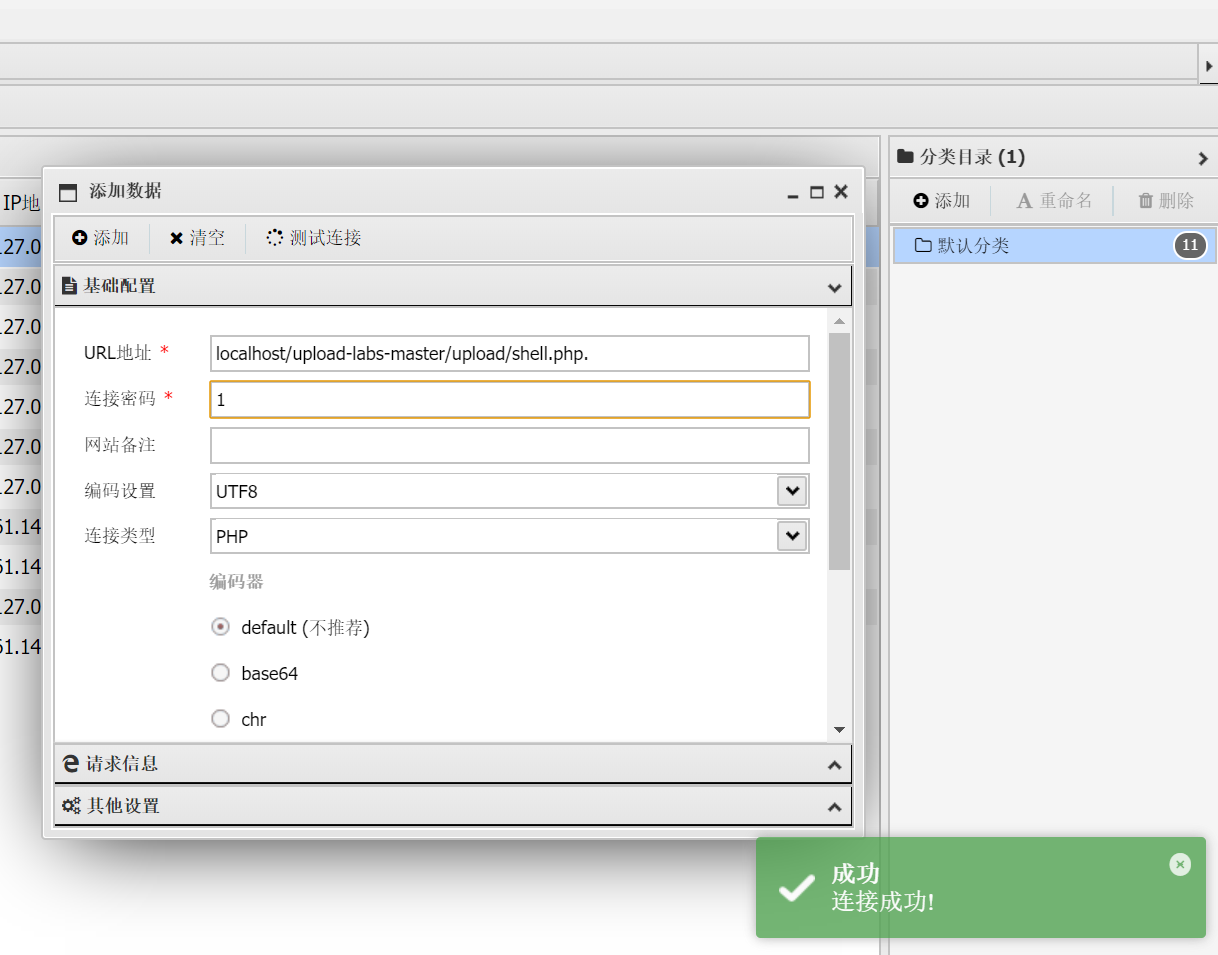Image resolution: width=1218 pixels, height=955 pixels.
Task: Click the dialog scrollbar down arrow
Action: (839, 731)
